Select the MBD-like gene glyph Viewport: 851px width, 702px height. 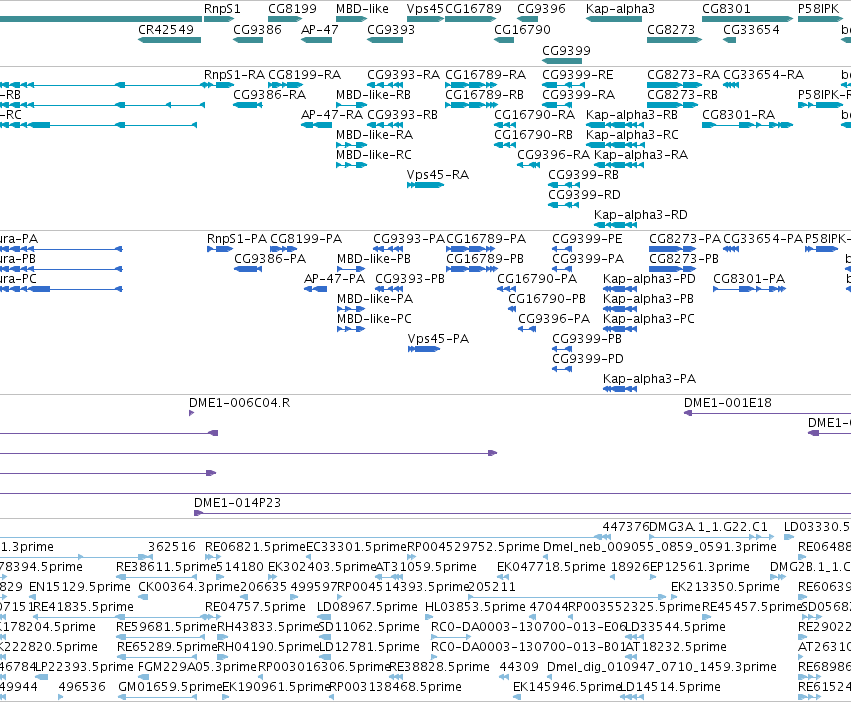tap(351, 19)
